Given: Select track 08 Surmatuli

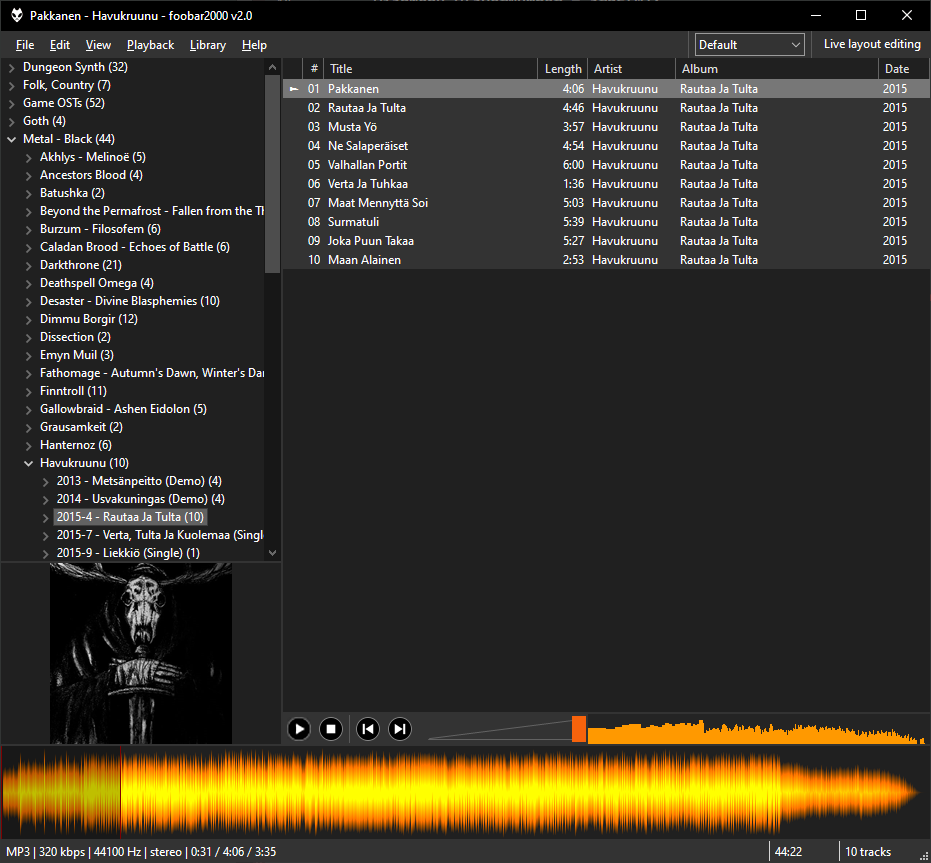Looking at the screenshot, I should [x=606, y=222].
